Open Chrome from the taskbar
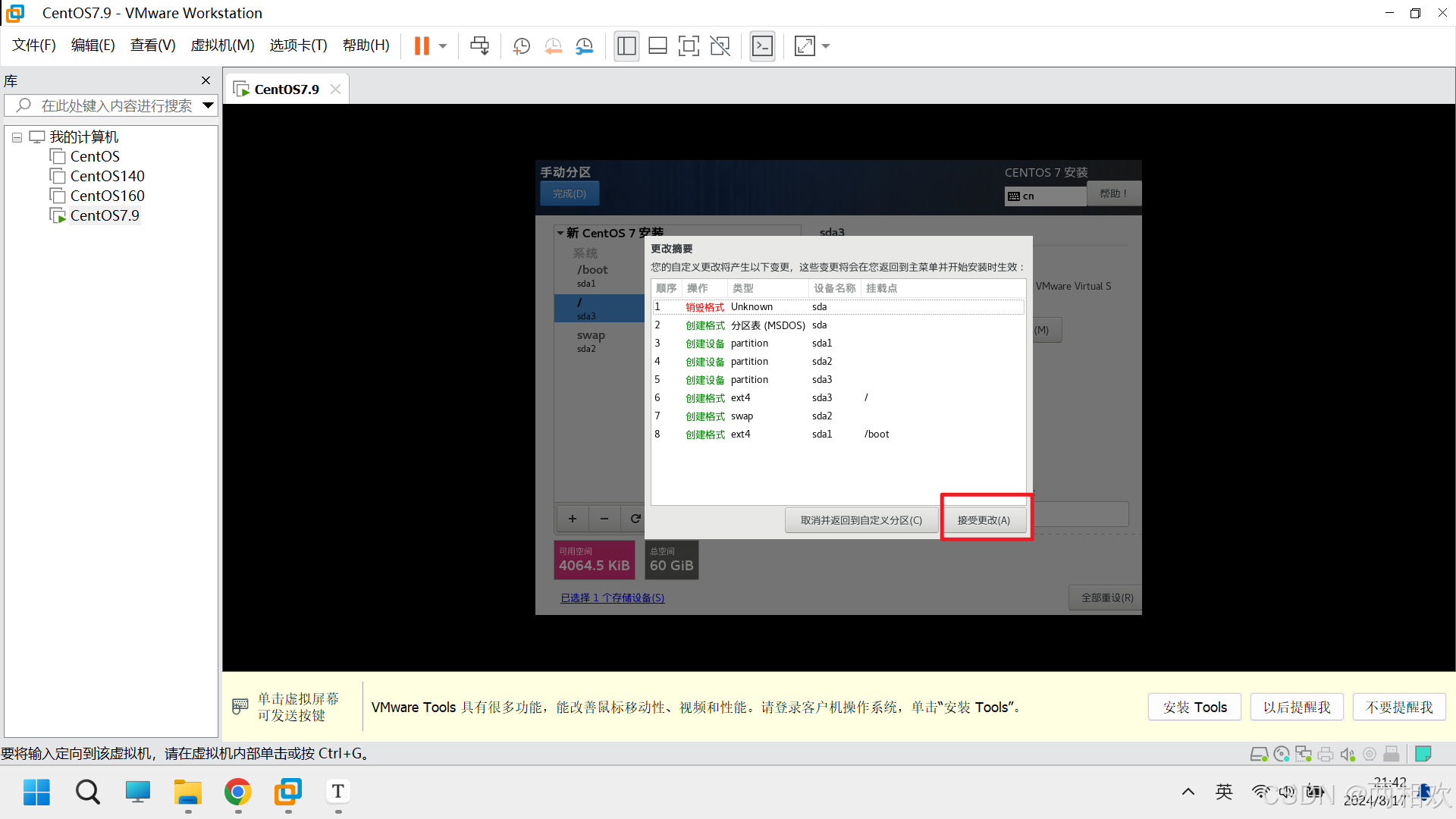Image resolution: width=1456 pixels, height=819 pixels. (238, 792)
